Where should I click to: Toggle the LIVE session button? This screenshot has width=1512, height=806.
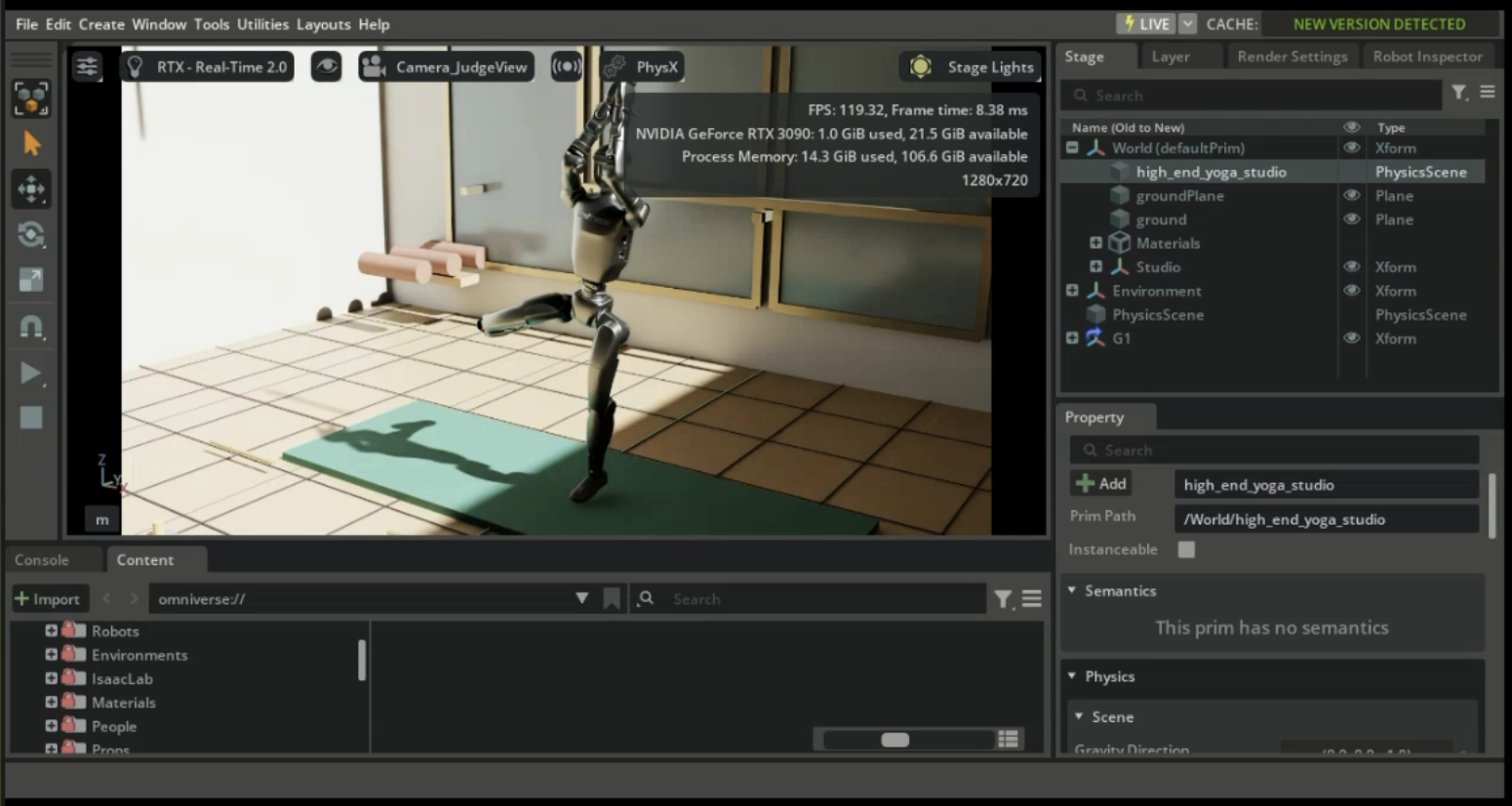[x=1146, y=23]
